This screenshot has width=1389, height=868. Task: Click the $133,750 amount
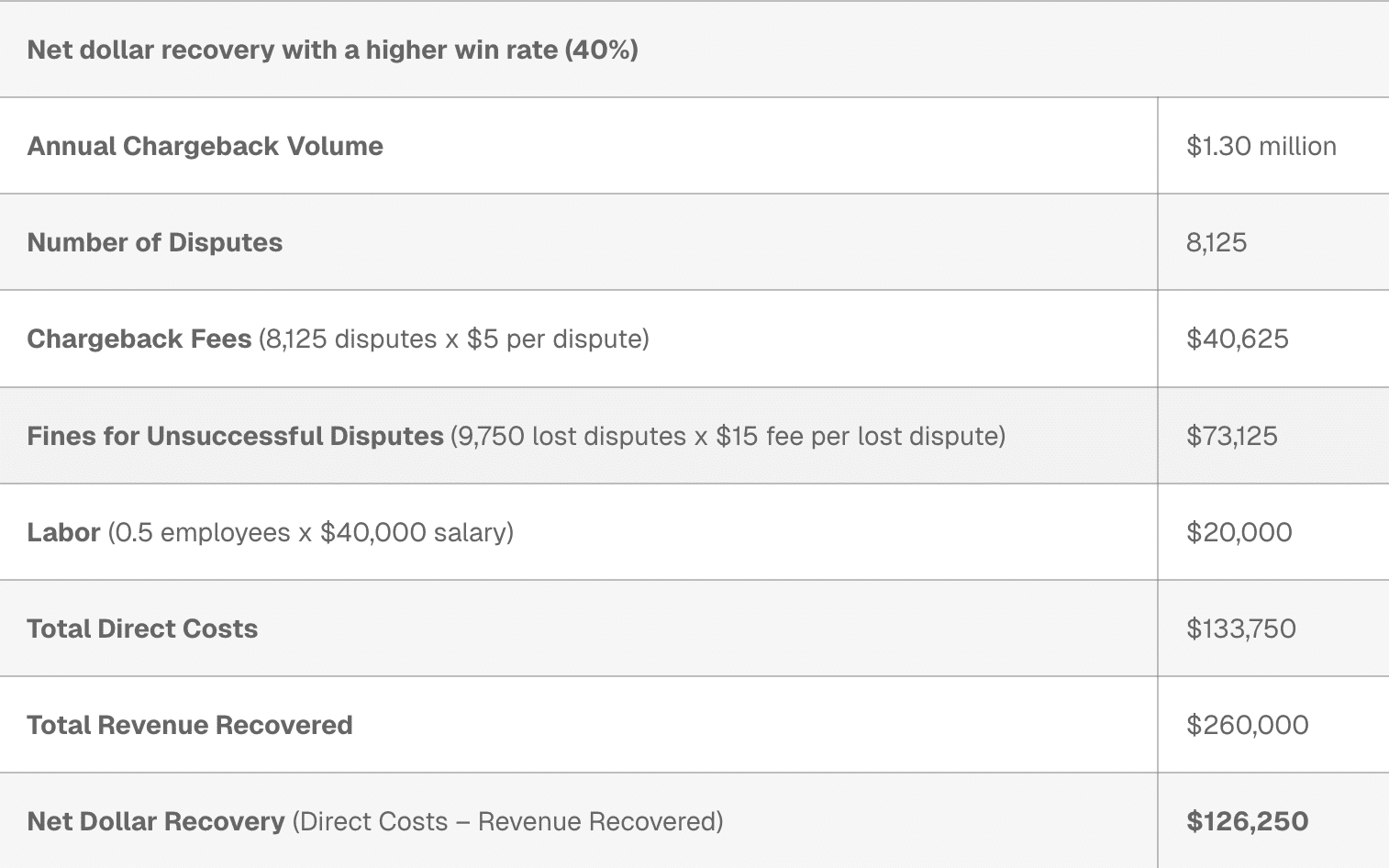(1240, 629)
